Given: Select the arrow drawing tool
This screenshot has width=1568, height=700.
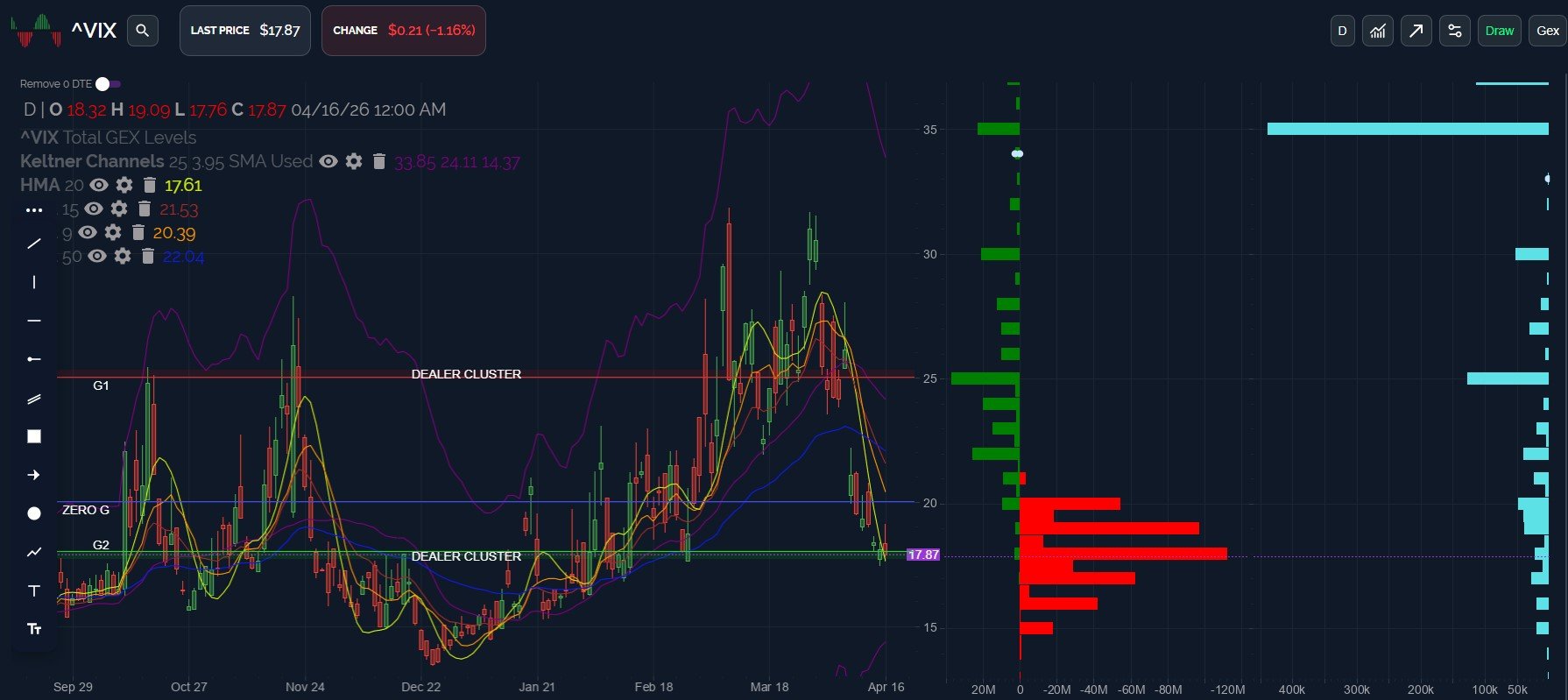Looking at the screenshot, I should [34, 475].
